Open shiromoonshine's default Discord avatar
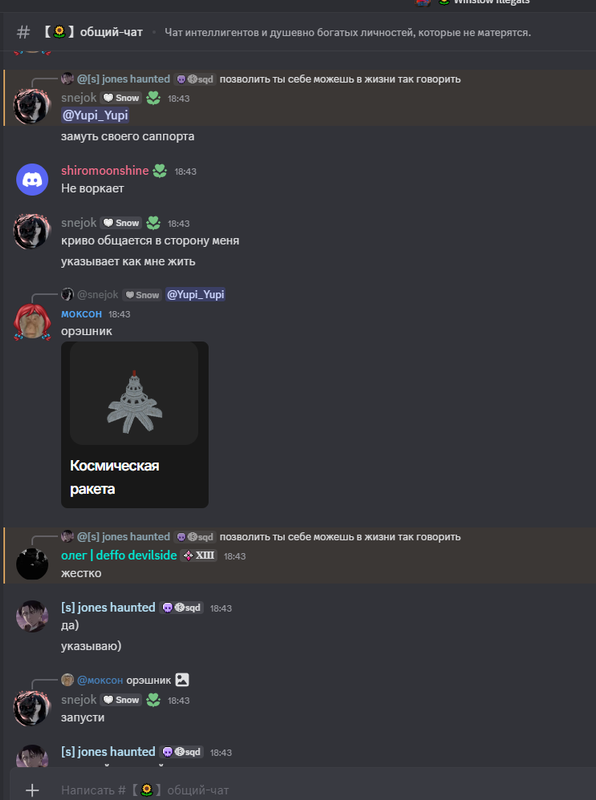 pos(32,180)
